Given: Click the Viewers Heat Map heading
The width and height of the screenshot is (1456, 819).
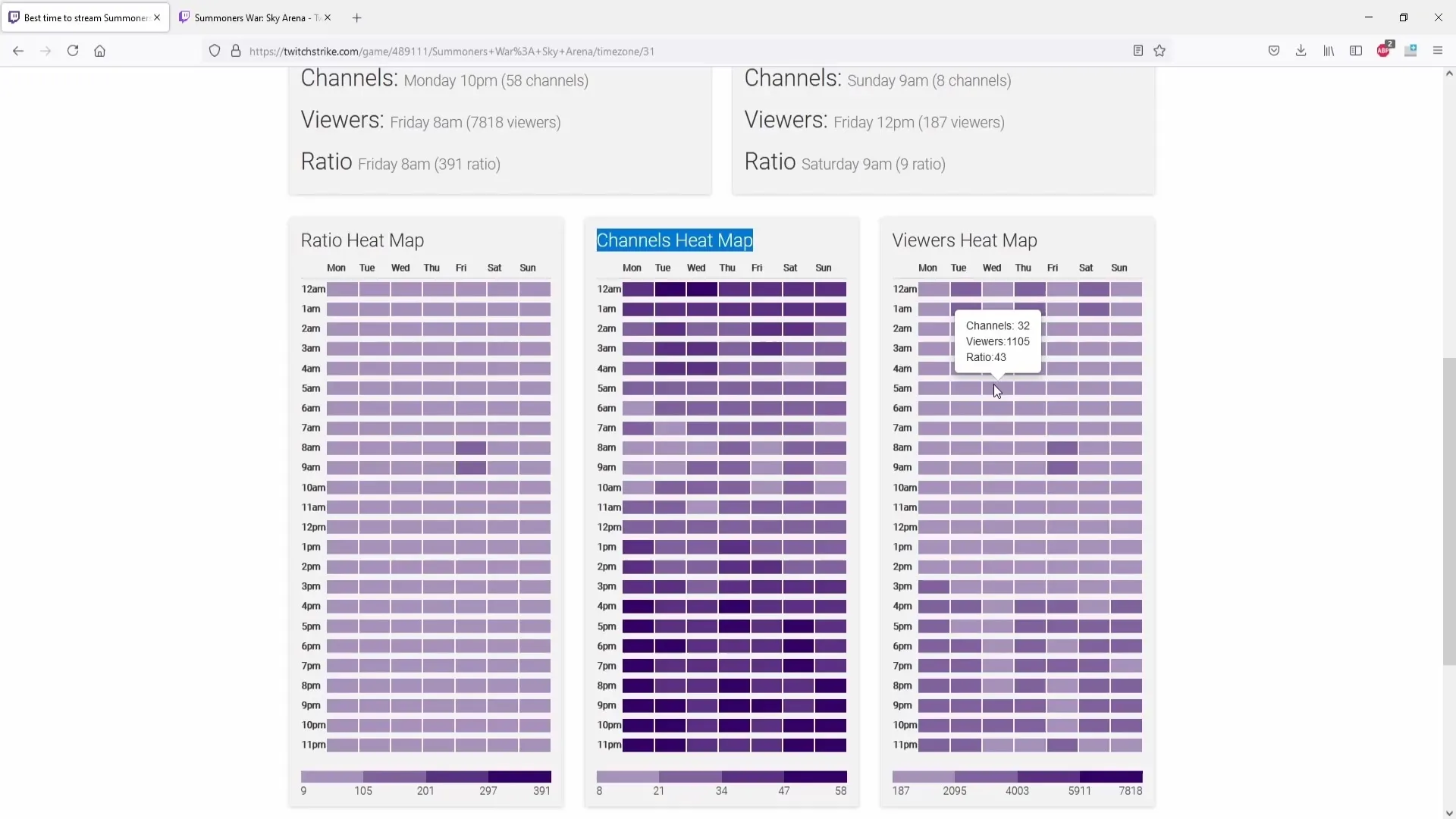Looking at the screenshot, I should (965, 240).
